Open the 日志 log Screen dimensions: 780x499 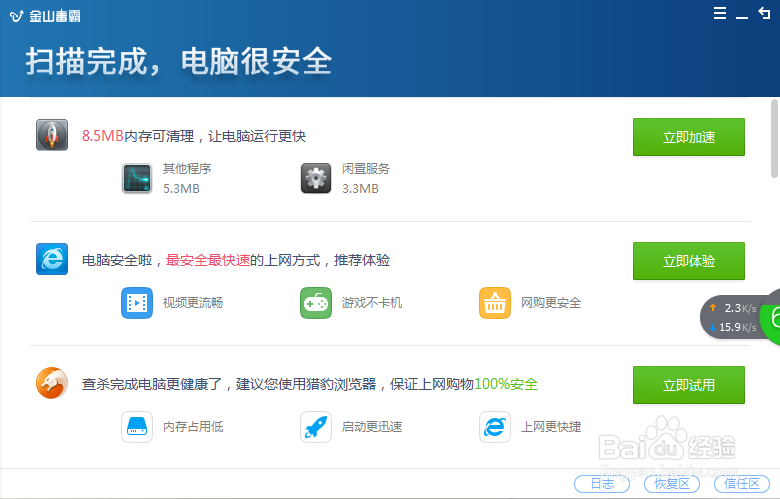tap(602, 484)
